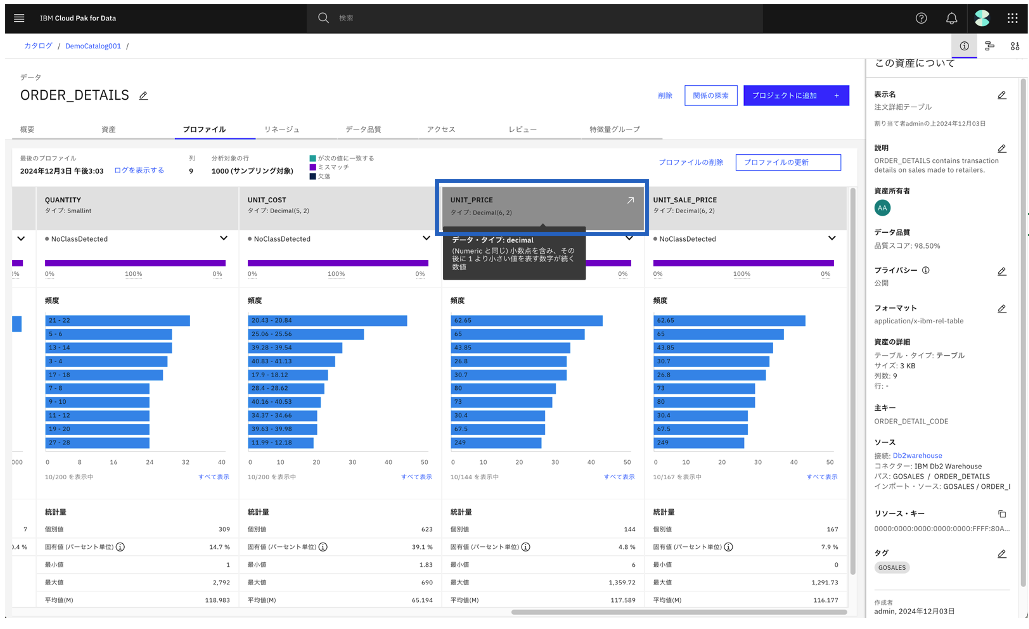The height and width of the screenshot is (629, 1029).
Task: Click the horizontal scrollbar of profile table
Action: pos(679,612)
